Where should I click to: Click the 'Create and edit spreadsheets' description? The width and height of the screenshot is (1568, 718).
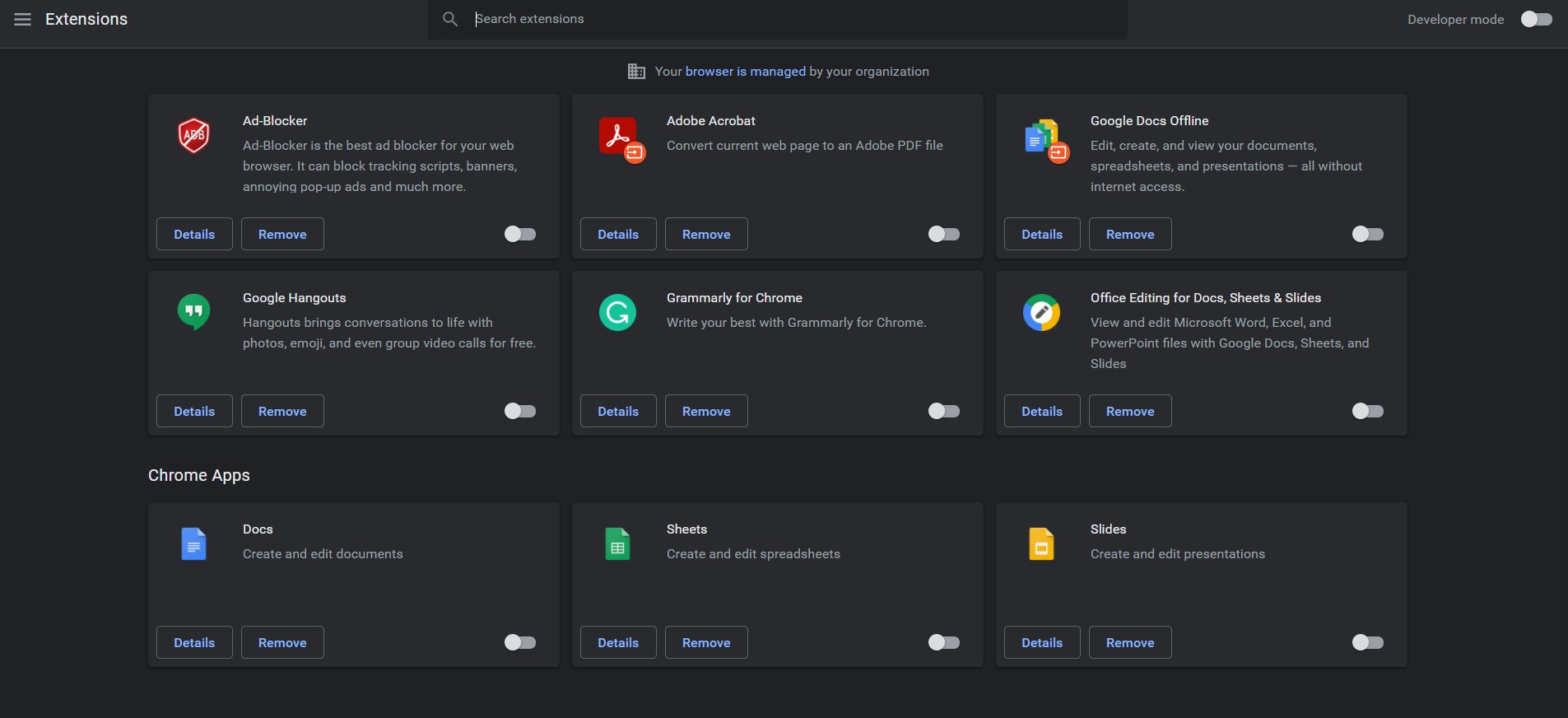click(753, 554)
